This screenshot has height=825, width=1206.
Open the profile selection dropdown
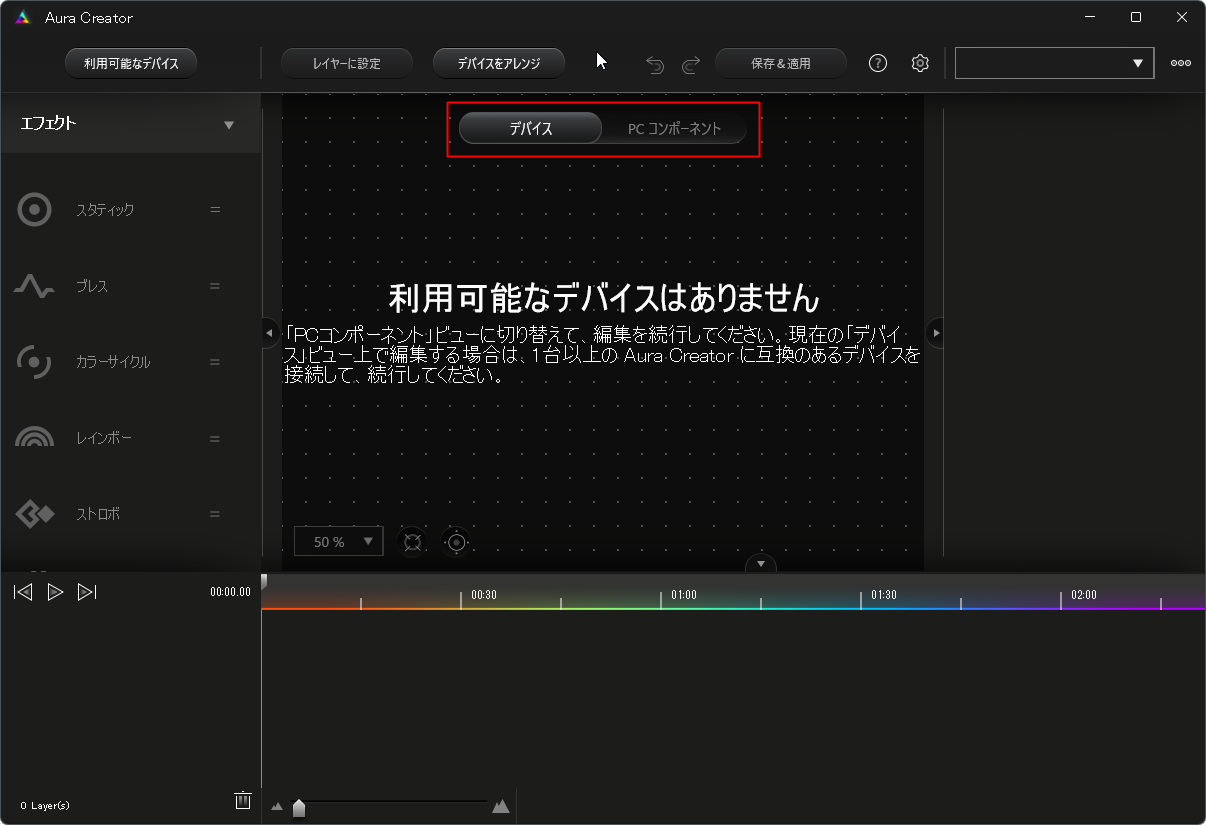click(1054, 63)
